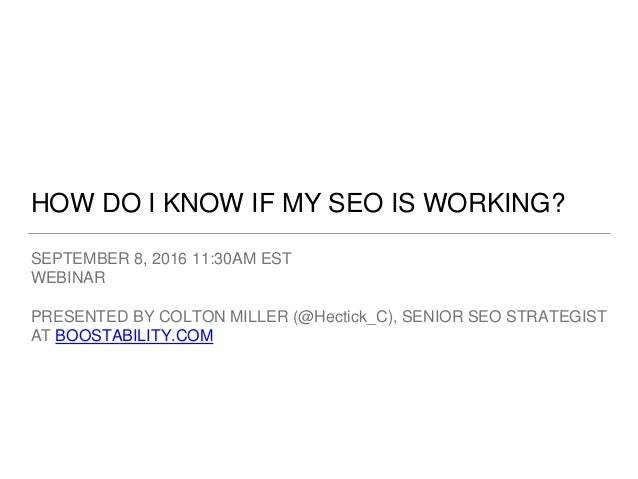Click the word SEO in the title
Screen dimensions: 638x479
355,203
